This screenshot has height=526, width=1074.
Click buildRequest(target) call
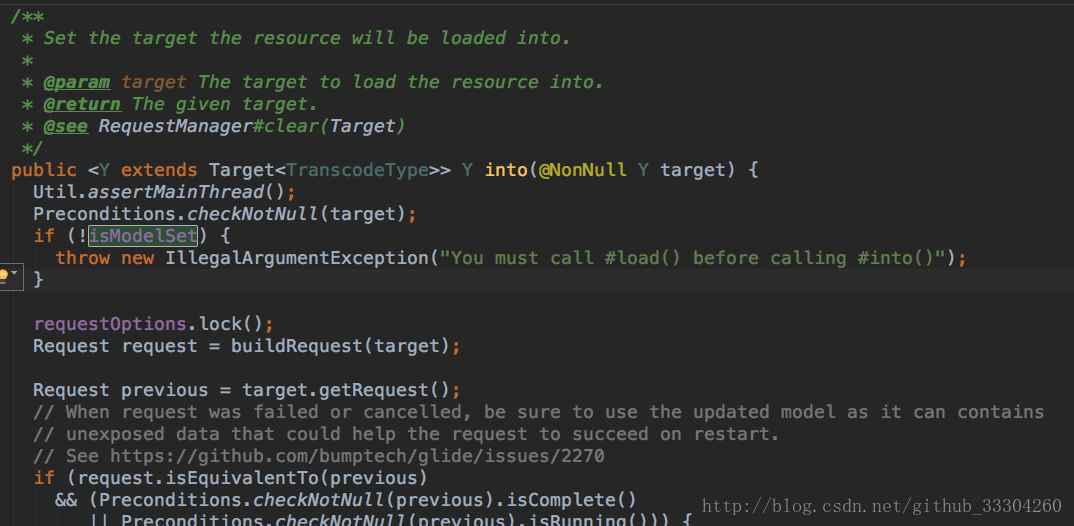point(340,346)
